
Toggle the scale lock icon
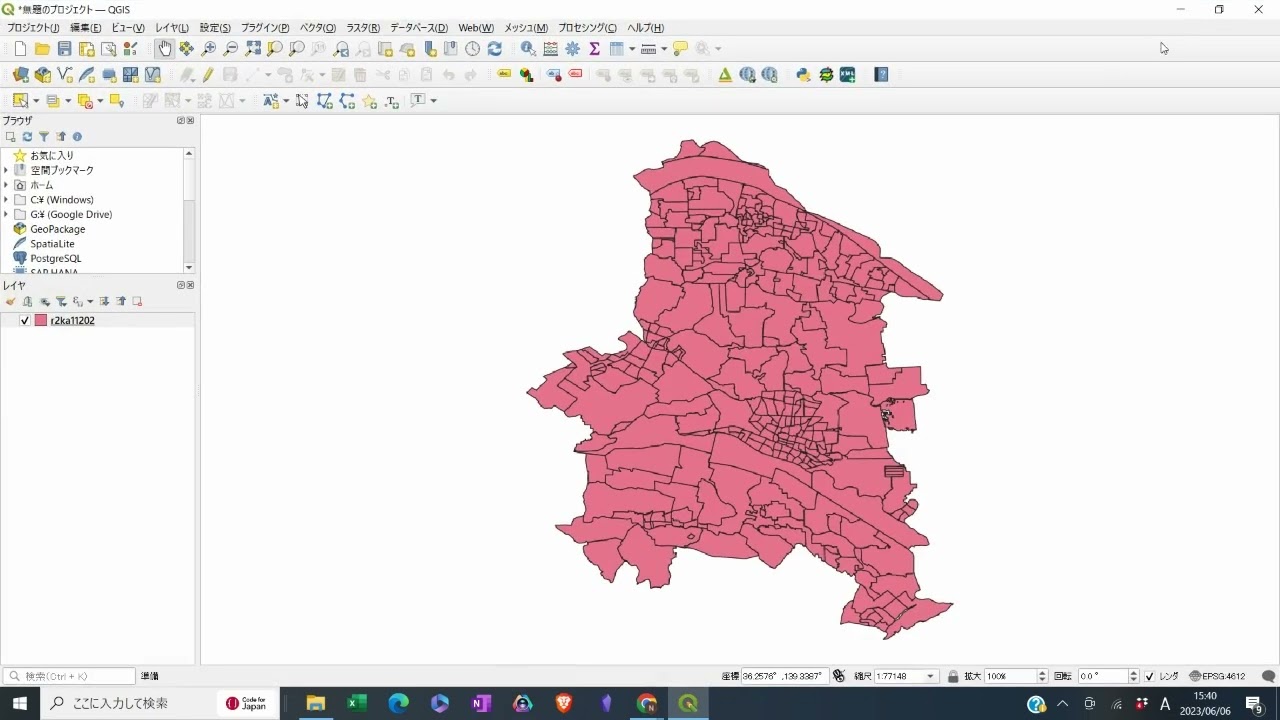point(953,677)
